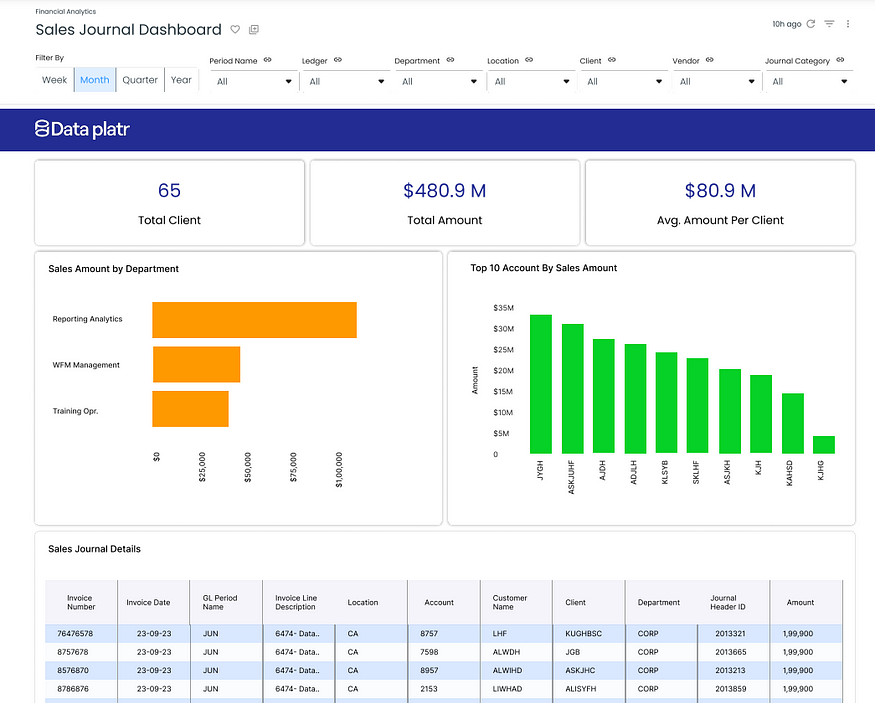Click the Invoice Number column header
This screenshot has height=703, width=875.
click(x=81, y=602)
